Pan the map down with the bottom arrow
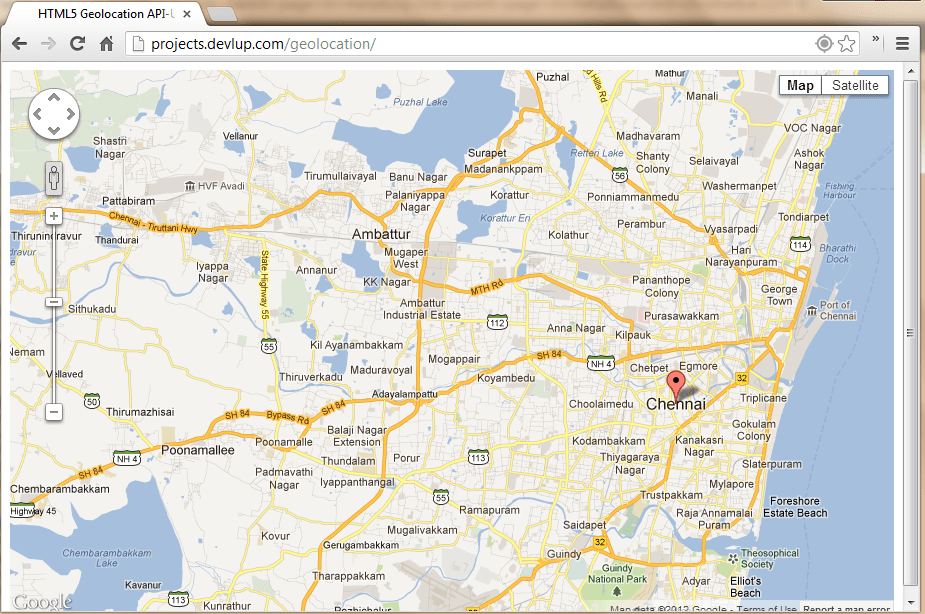Image resolution: width=925 pixels, height=614 pixels. (x=54, y=130)
